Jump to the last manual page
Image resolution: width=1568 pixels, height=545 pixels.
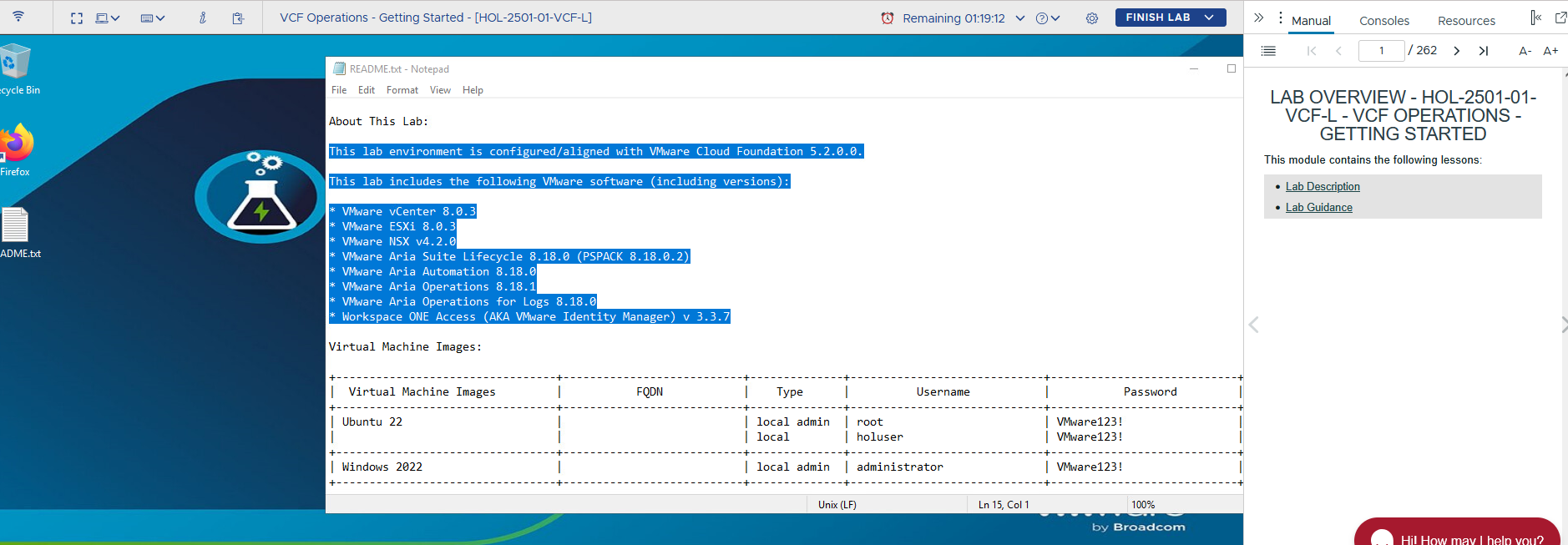point(1484,51)
